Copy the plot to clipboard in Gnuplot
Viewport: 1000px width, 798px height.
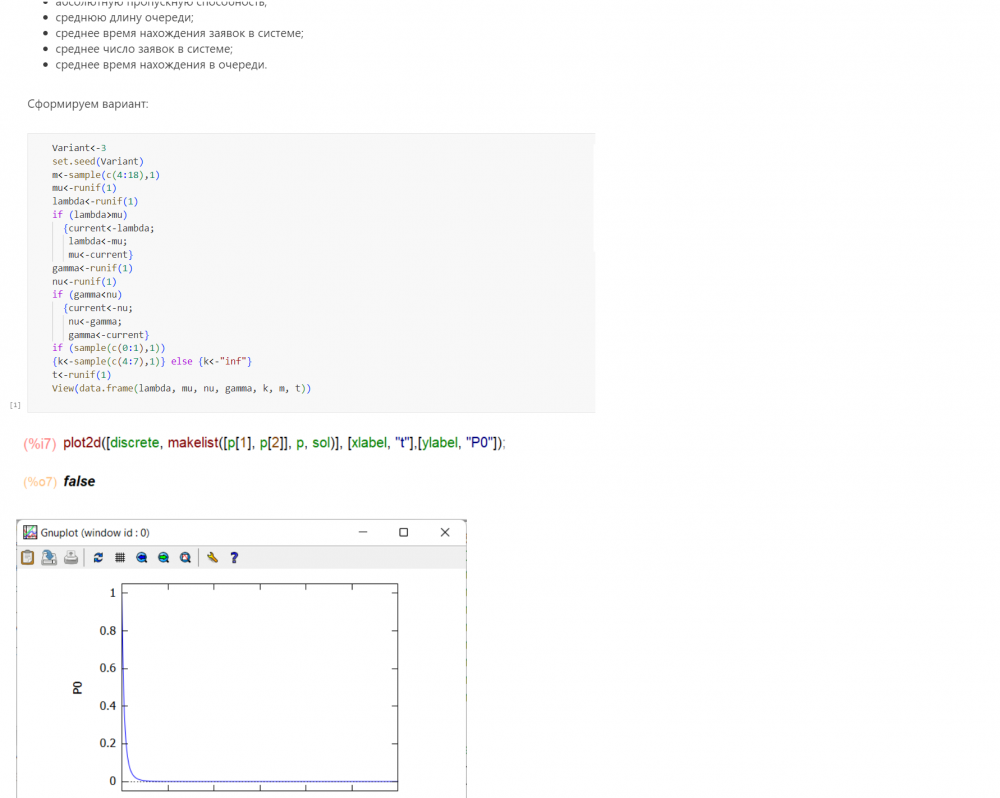(28, 558)
